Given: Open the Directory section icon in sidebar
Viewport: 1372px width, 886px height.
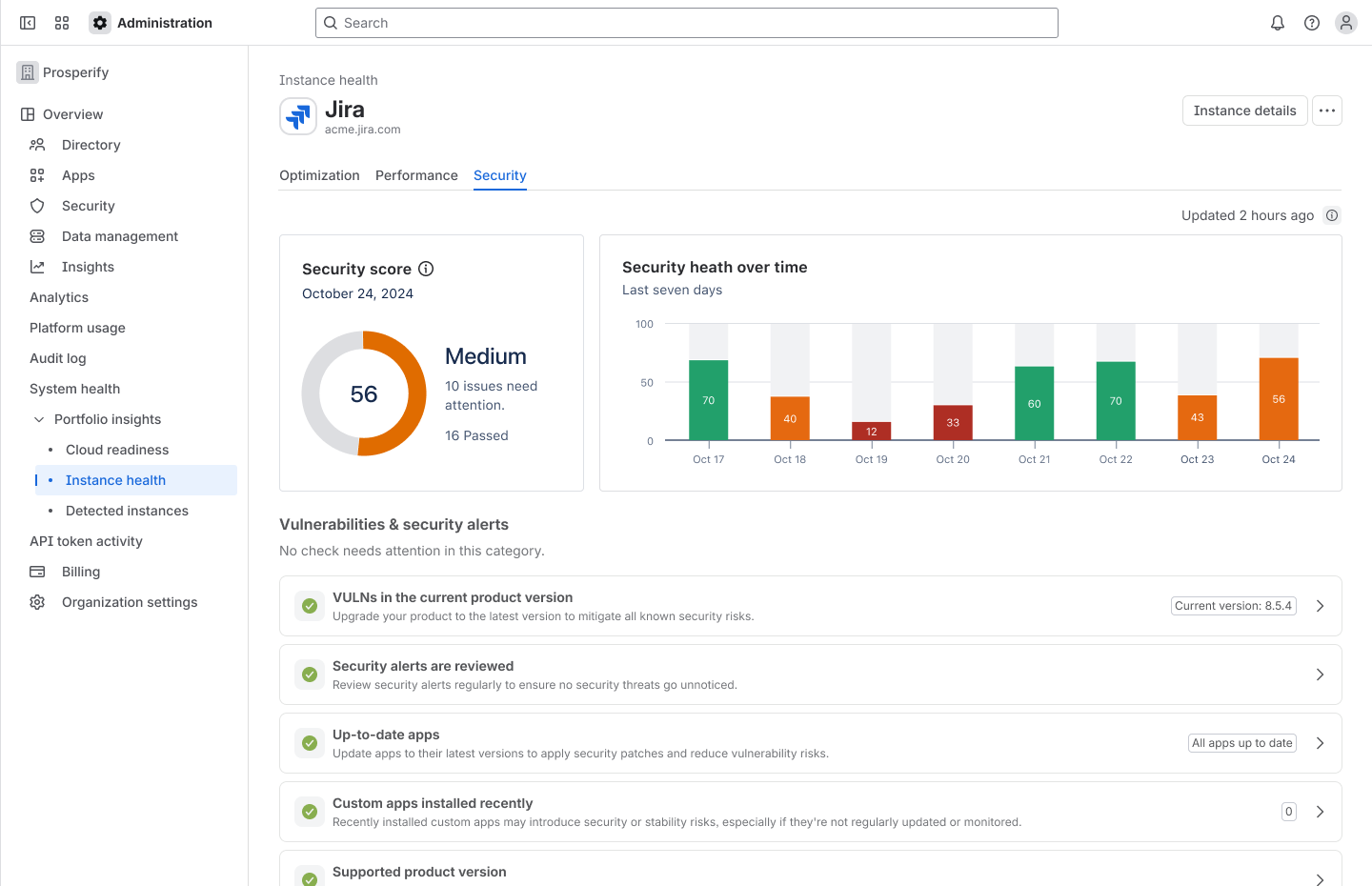Looking at the screenshot, I should click(x=36, y=144).
